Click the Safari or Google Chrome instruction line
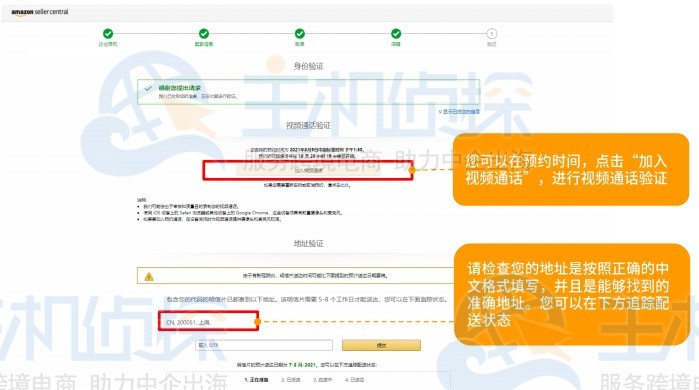This screenshot has height=390, width=699. [x=243, y=213]
